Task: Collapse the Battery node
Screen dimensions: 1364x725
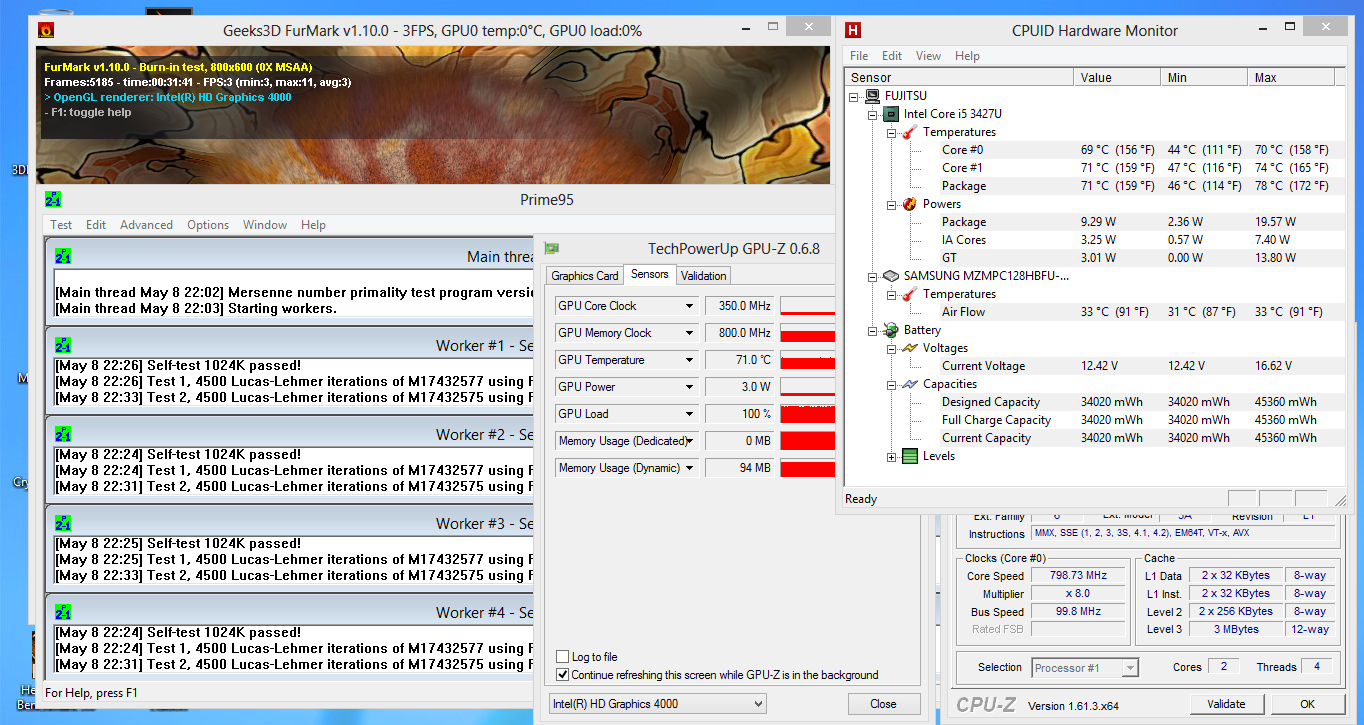Action: coord(873,330)
